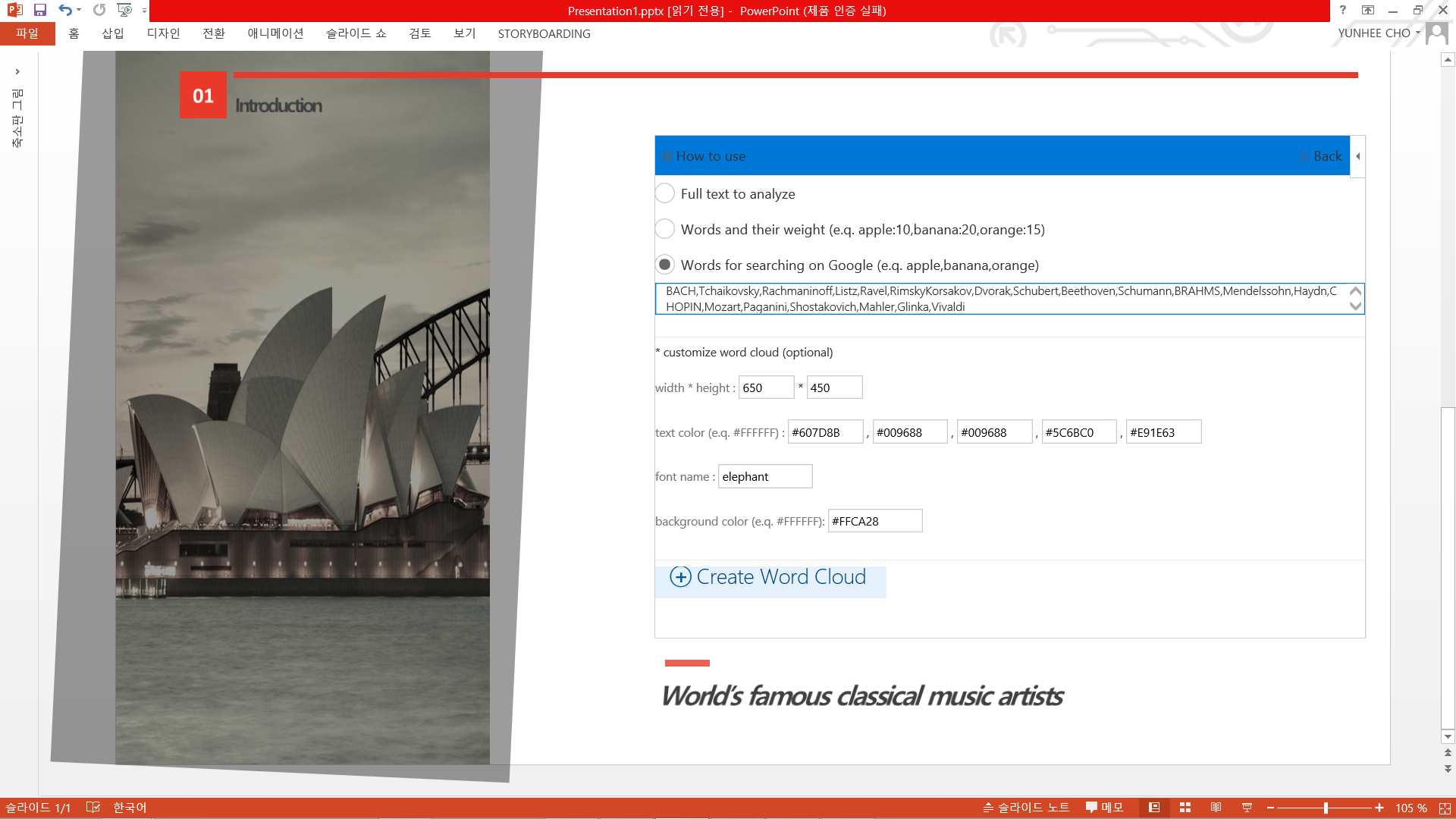Screen dimensions: 1456x819
Task: Click the Create Word Cloud button
Action: click(x=770, y=578)
